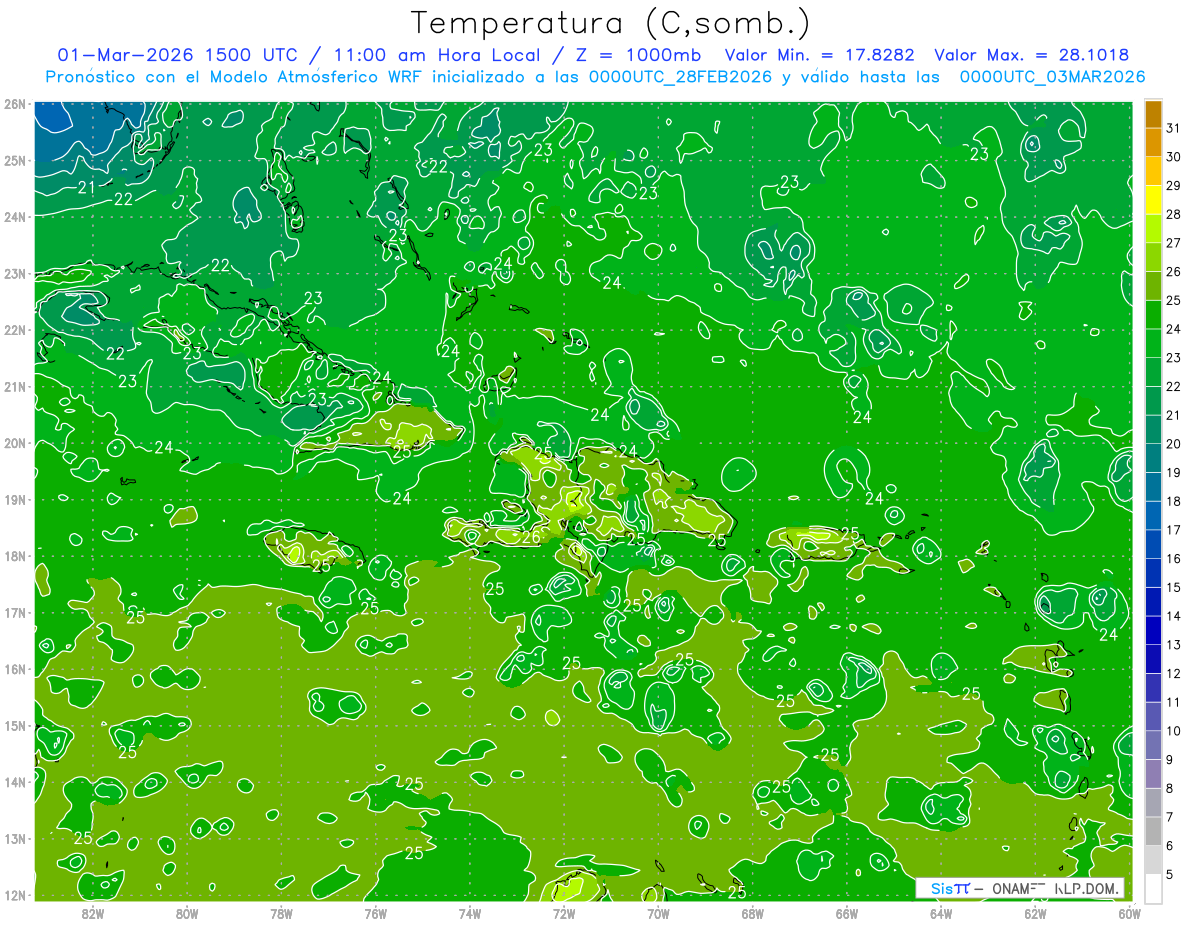Click the legend color band between 24 and 25
This screenshot has height=927, width=1200.
pos(1153,315)
